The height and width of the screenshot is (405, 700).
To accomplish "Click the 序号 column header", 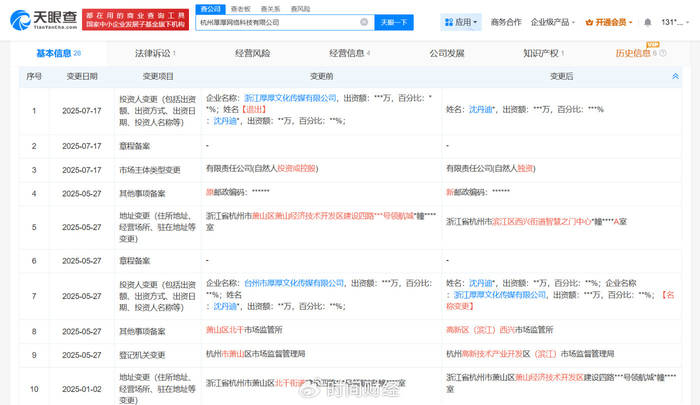I will [x=34, y=76].
